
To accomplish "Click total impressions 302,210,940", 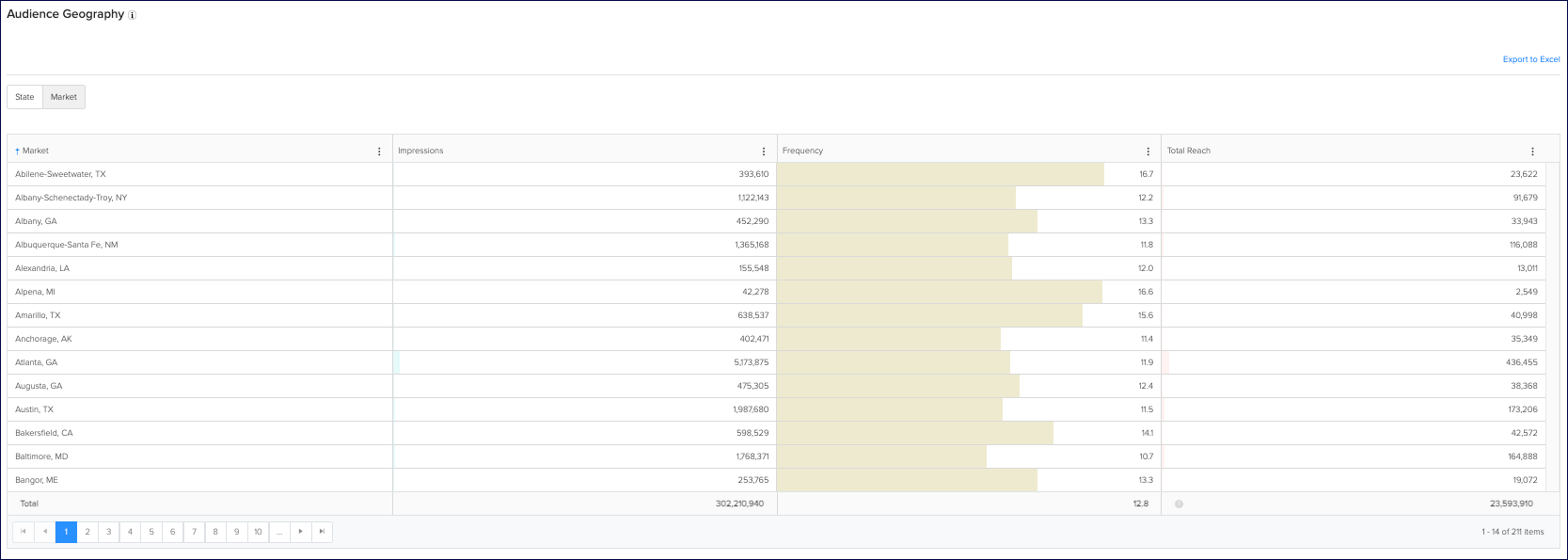I will click(x=739, y=504).
